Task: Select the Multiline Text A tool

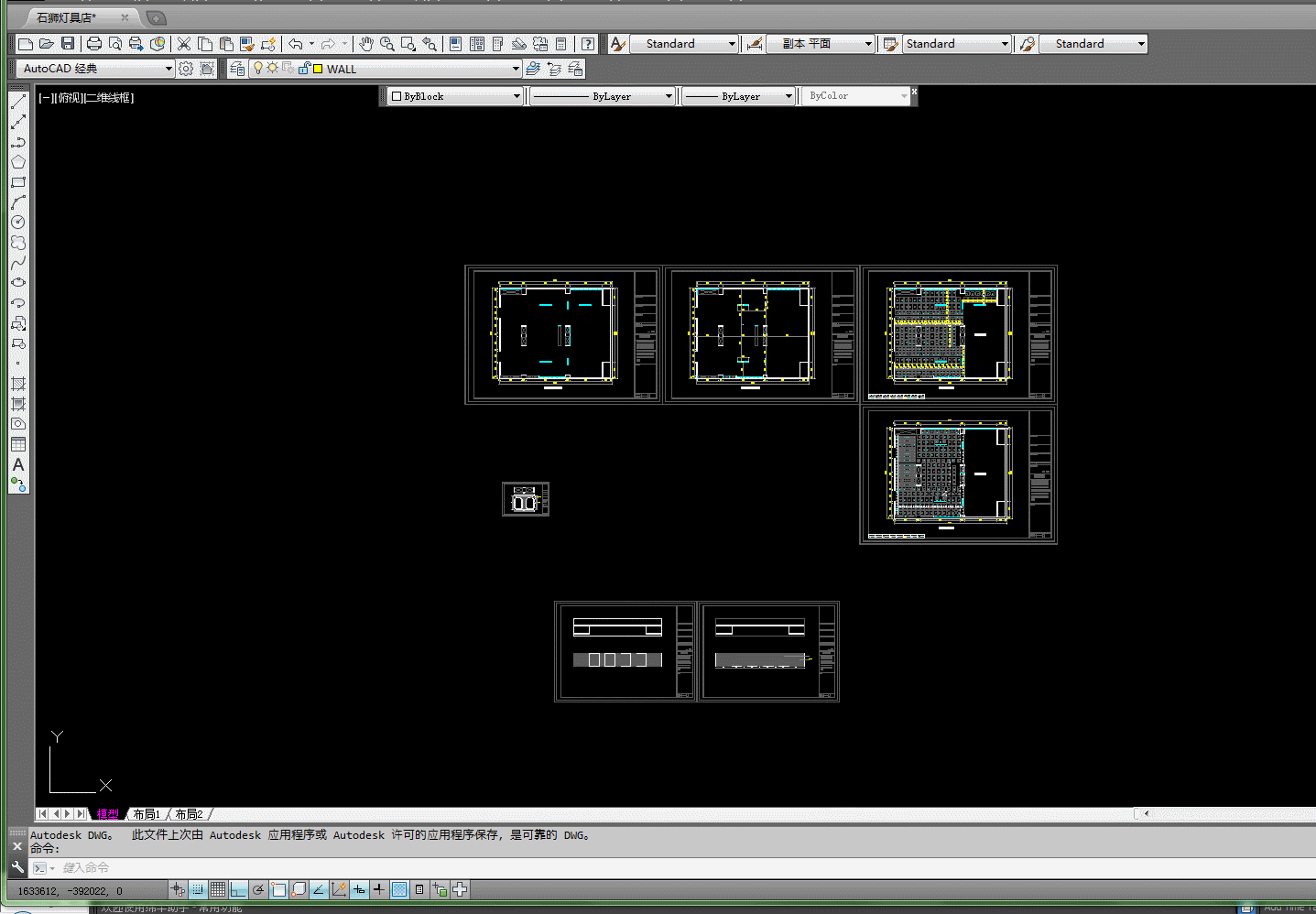Action: pos(18,464)
